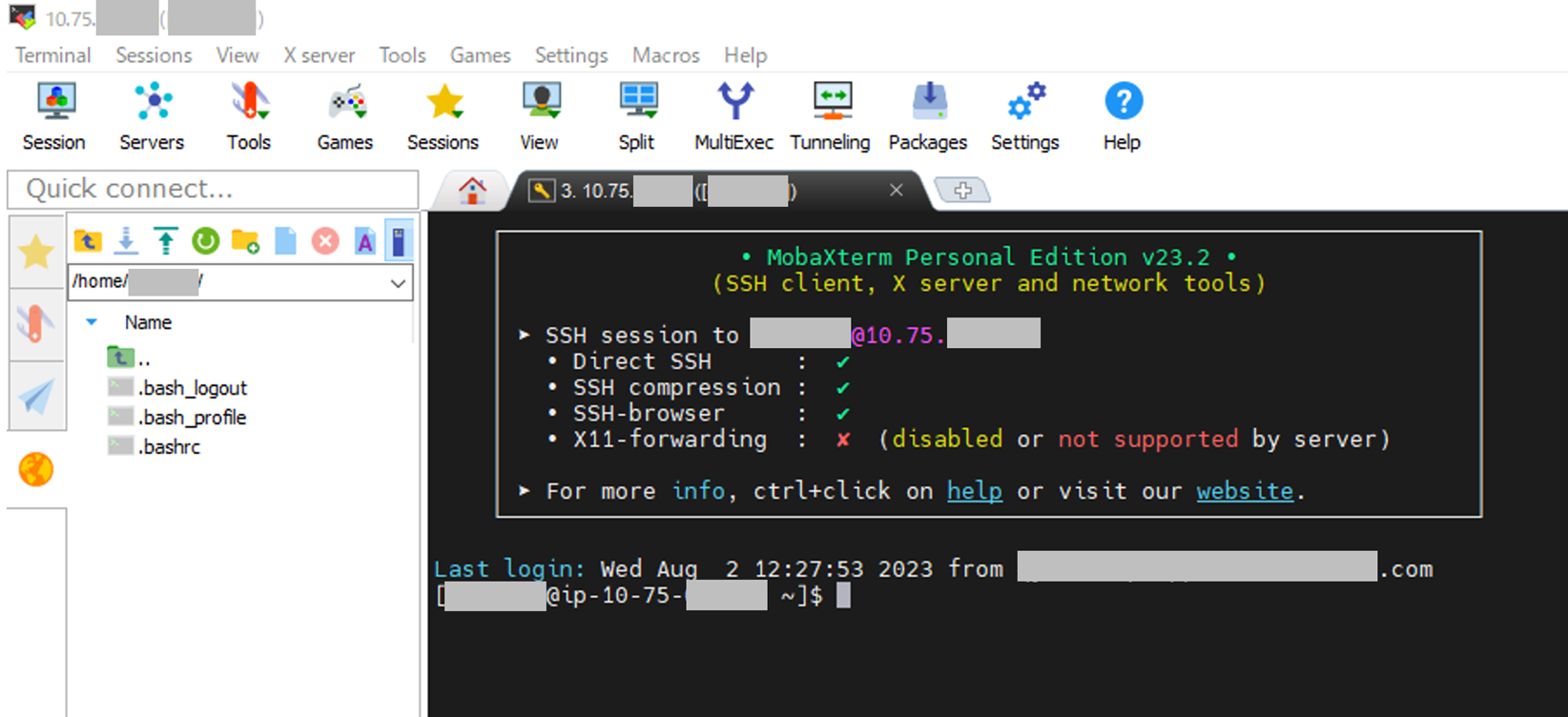Open the Tools knife sidebar tab

[36, 324]
